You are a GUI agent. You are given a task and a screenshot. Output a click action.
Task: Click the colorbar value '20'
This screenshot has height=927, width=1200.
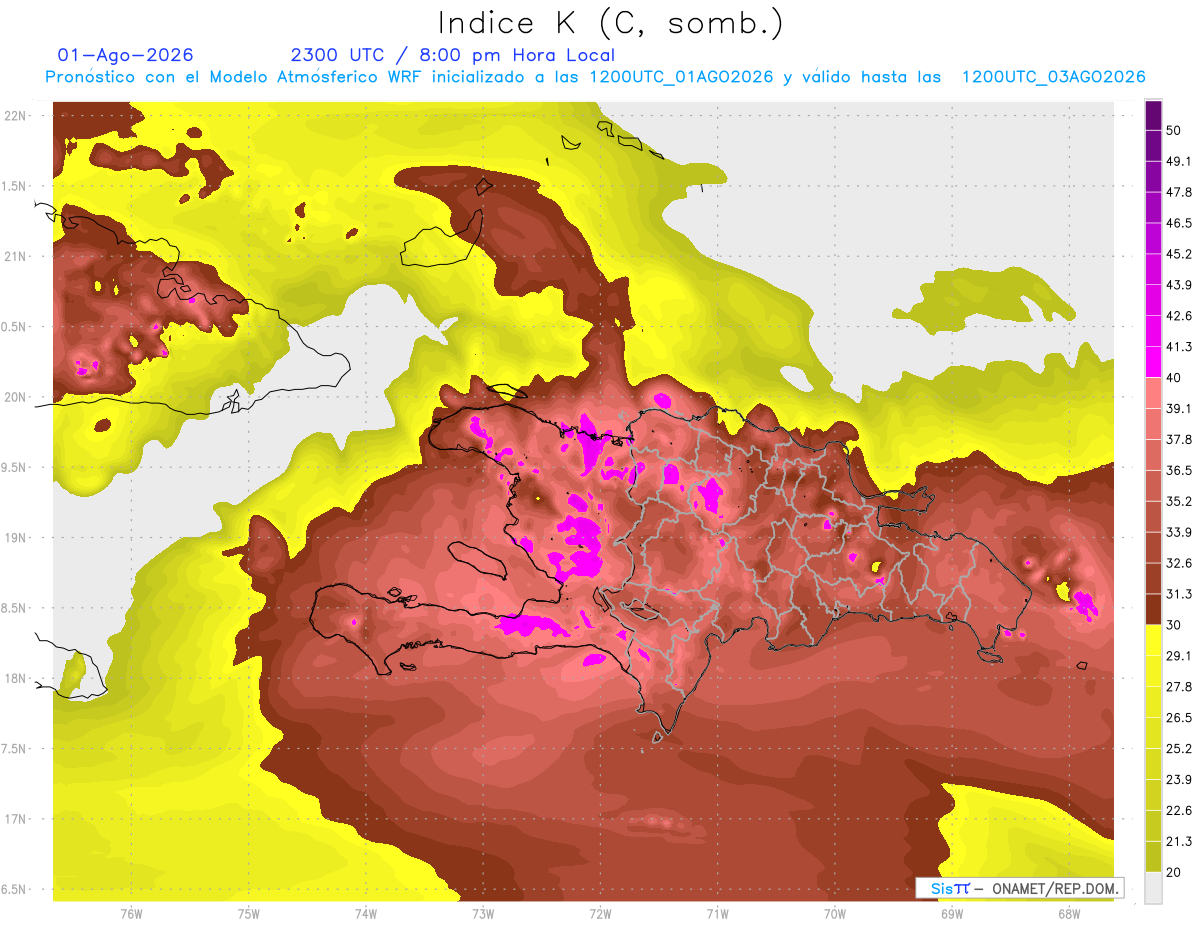click(1174, 872)
